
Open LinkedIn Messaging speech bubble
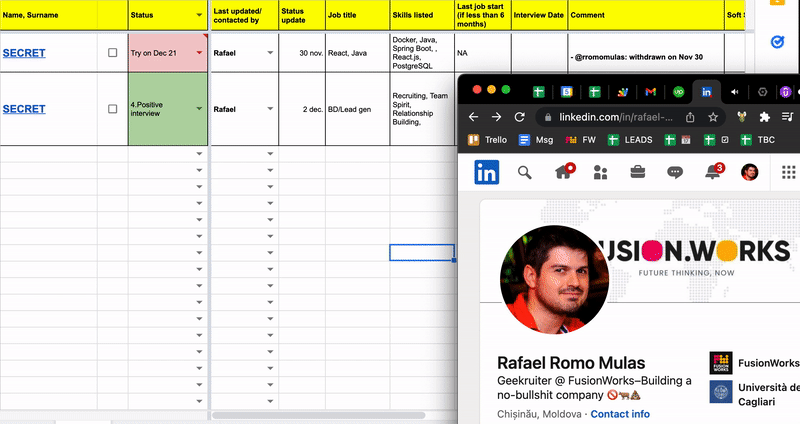[675, 173]
